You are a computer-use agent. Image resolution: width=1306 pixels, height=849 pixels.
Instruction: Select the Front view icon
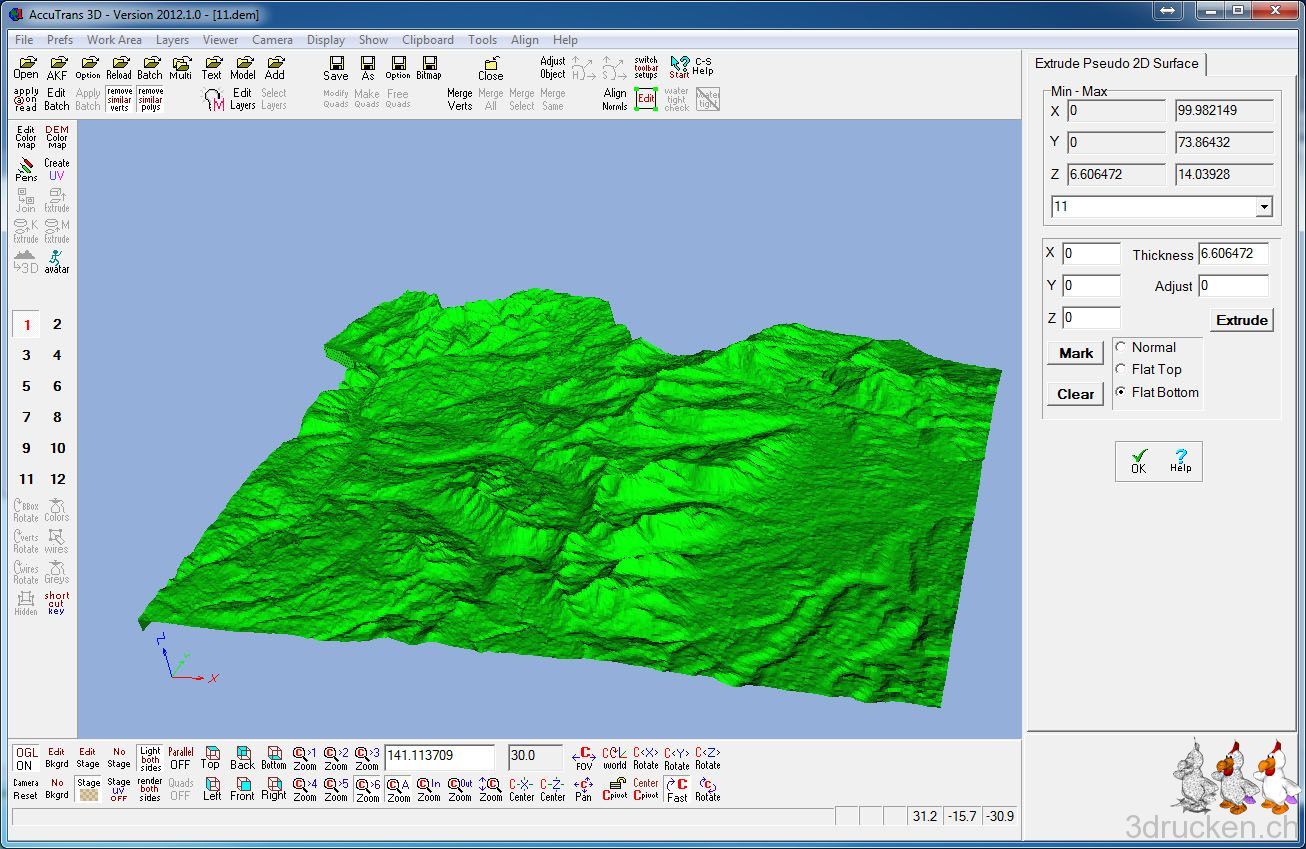pos(242,789)
